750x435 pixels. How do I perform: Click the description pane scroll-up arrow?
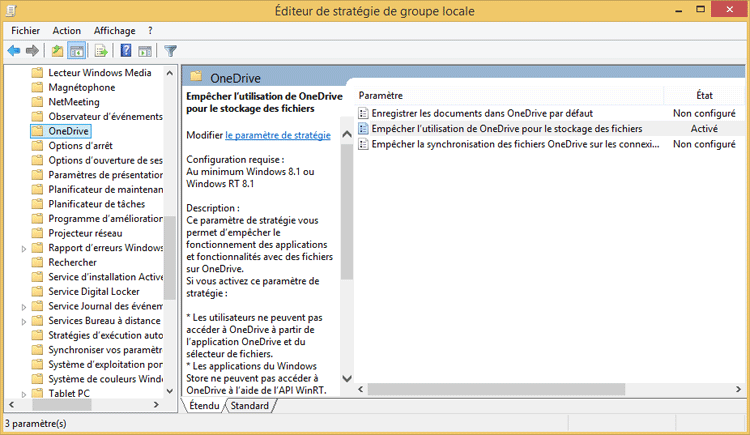[x=347, y=134]
